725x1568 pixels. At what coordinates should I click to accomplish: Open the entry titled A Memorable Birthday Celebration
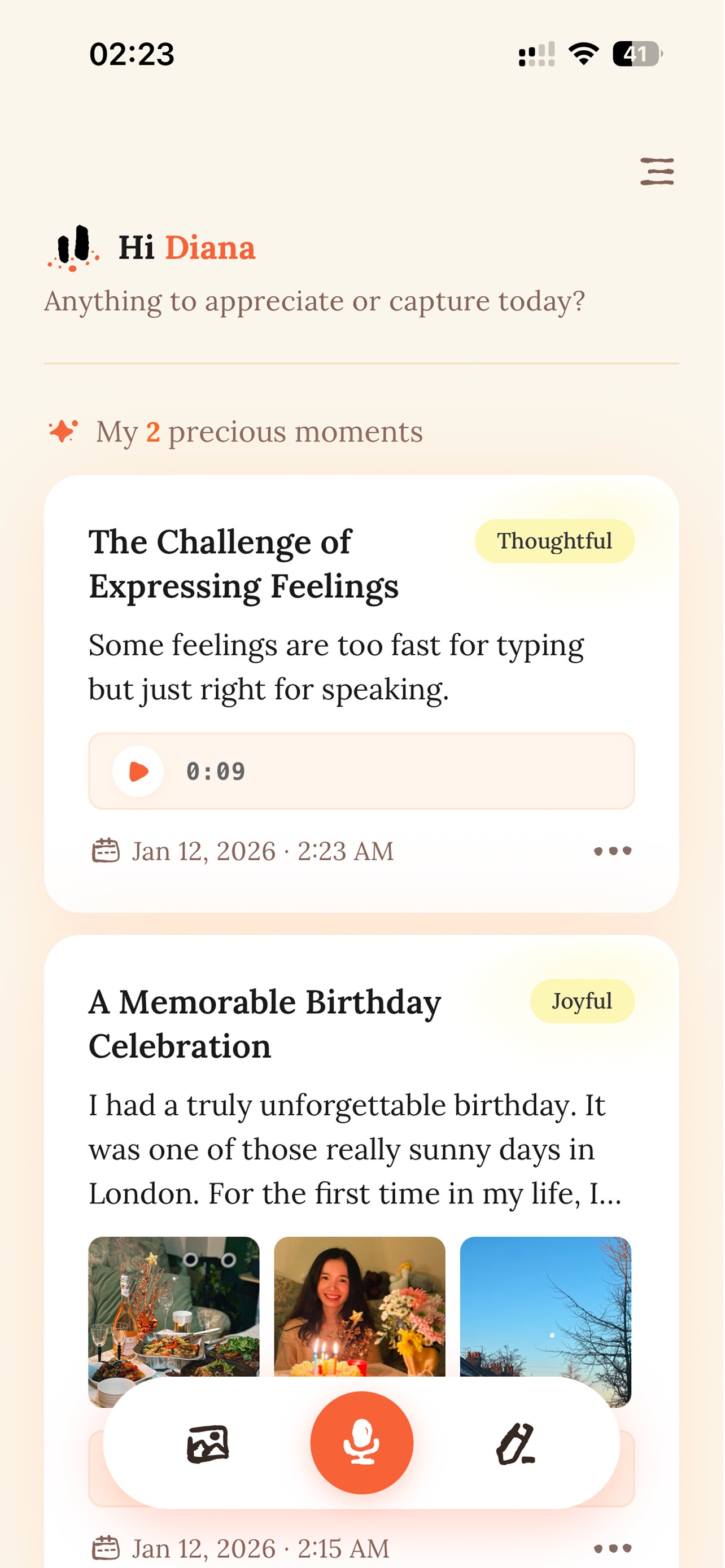coord(264,1023)
